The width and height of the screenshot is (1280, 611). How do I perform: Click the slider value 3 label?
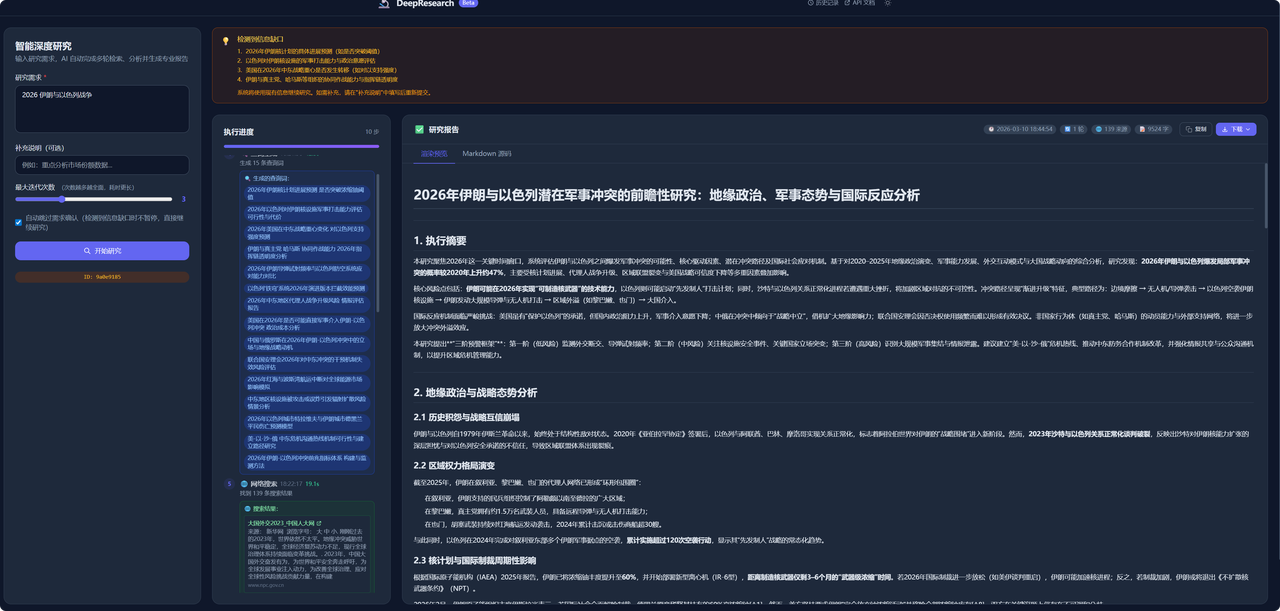pyautogui.click(x=183, y=199)
